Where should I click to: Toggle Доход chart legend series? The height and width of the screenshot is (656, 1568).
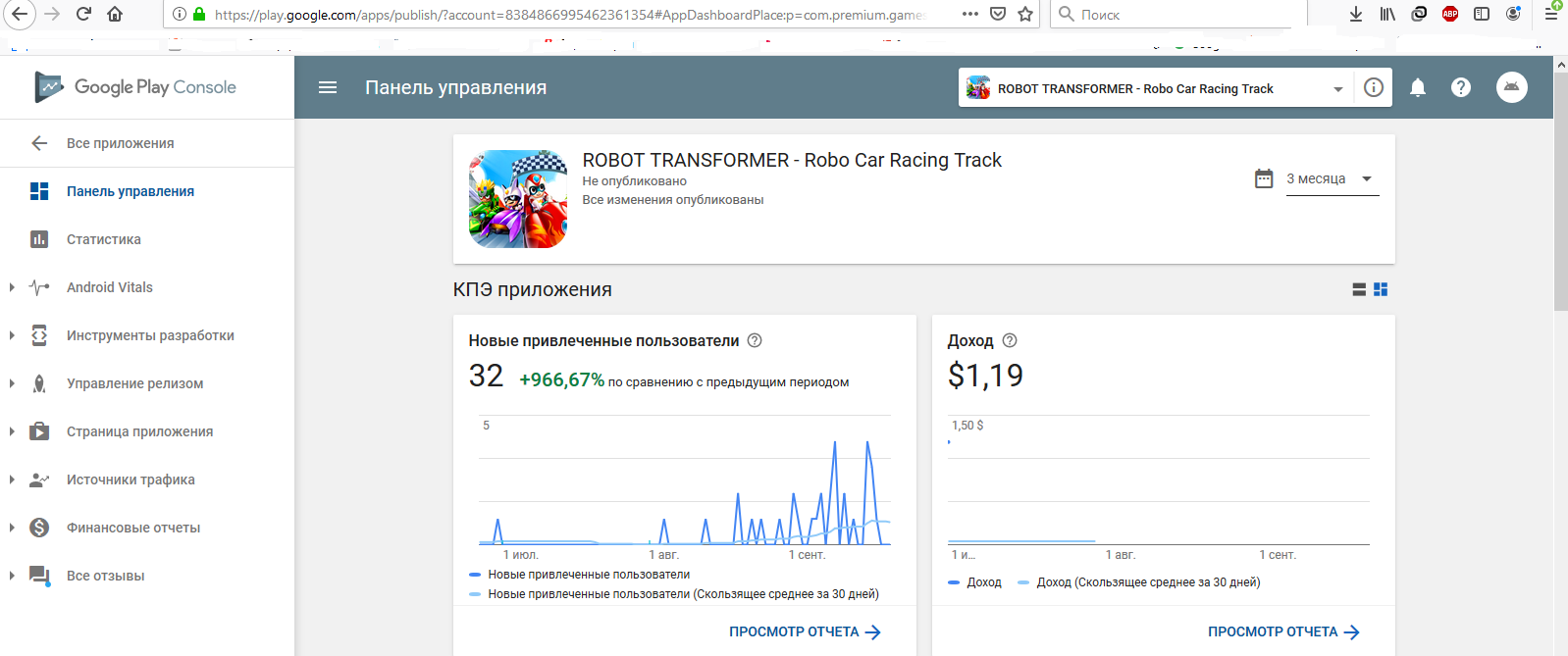click(974, 582)
